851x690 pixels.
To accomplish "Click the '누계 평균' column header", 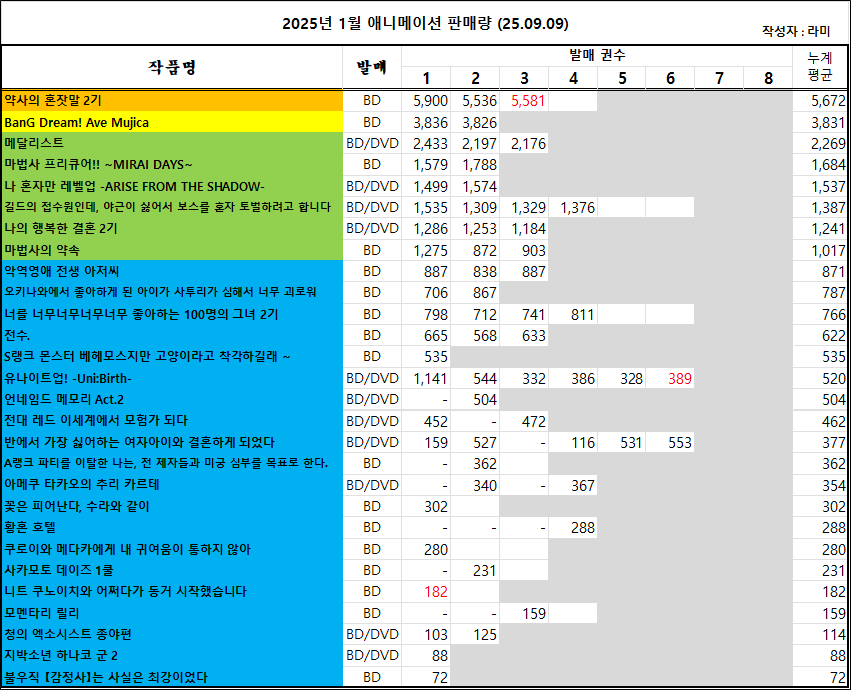I will [820, 66].
